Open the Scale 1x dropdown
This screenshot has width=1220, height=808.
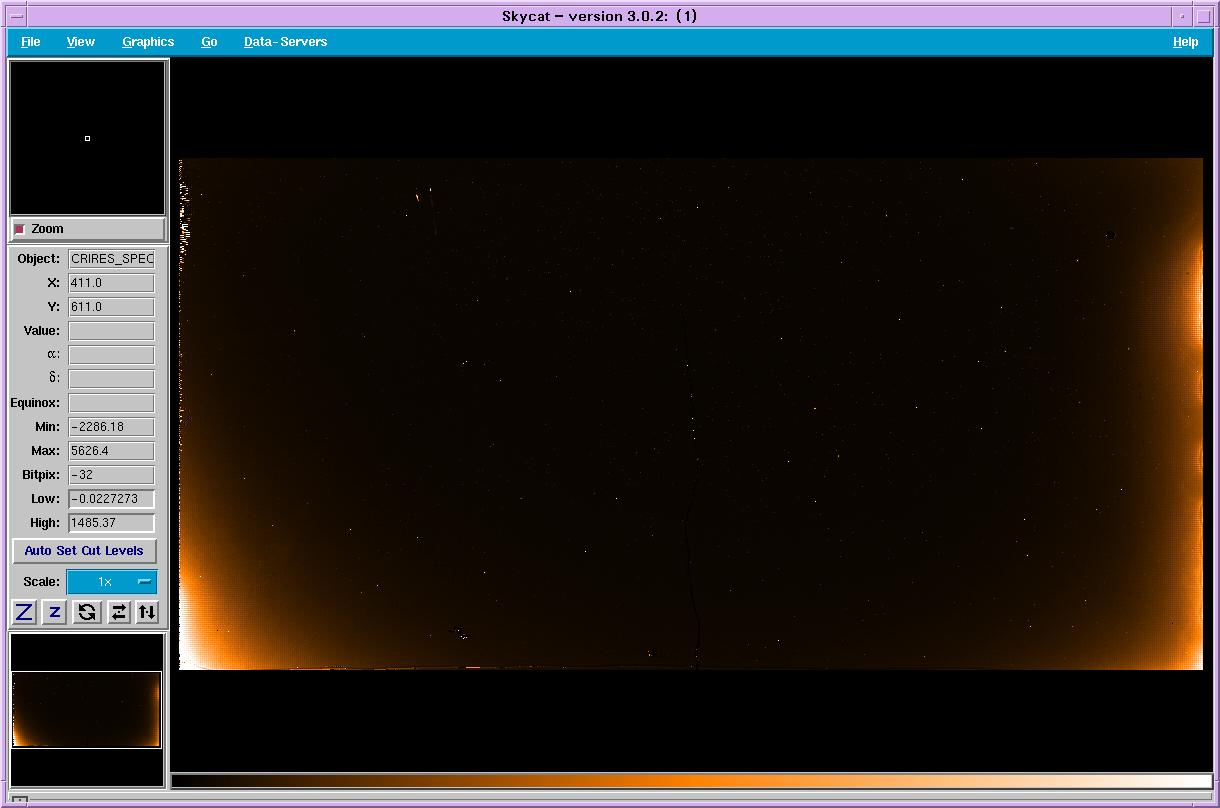[x=112, y=582]
